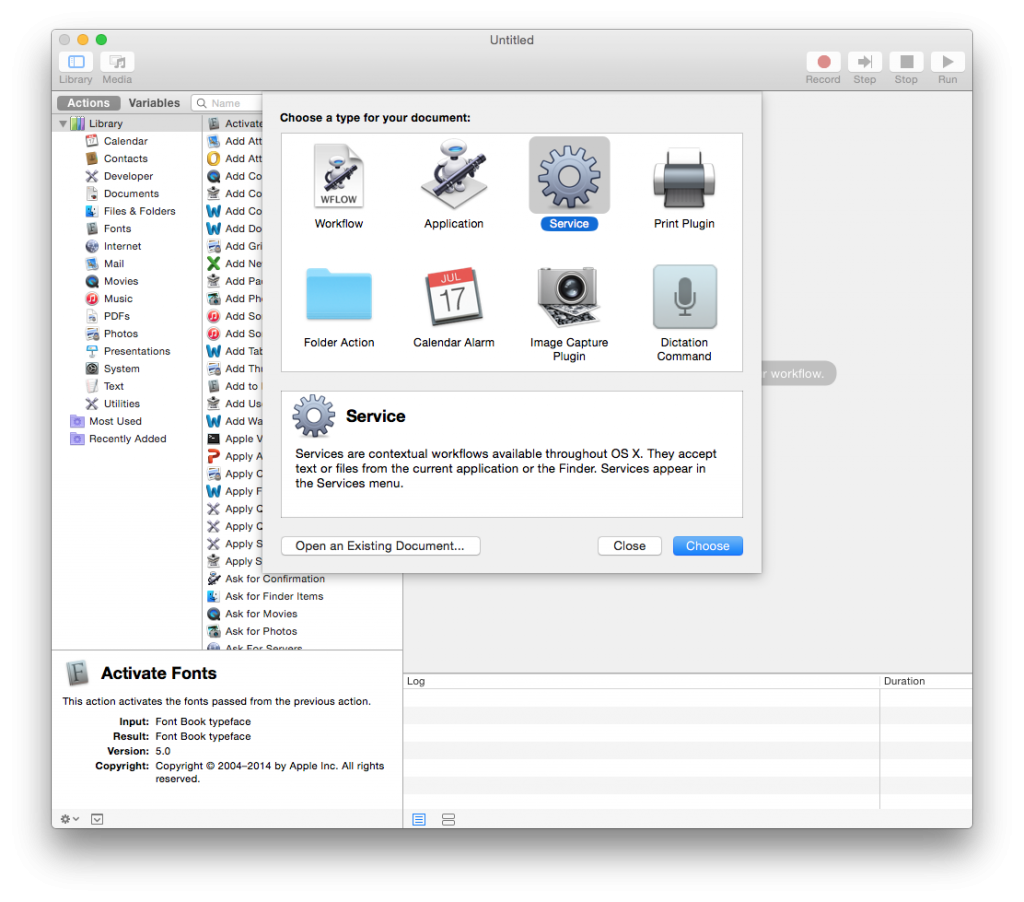Toggle the Library panel toolbar button
This screenshot has width=1024, height=902.
click(76, 62)
